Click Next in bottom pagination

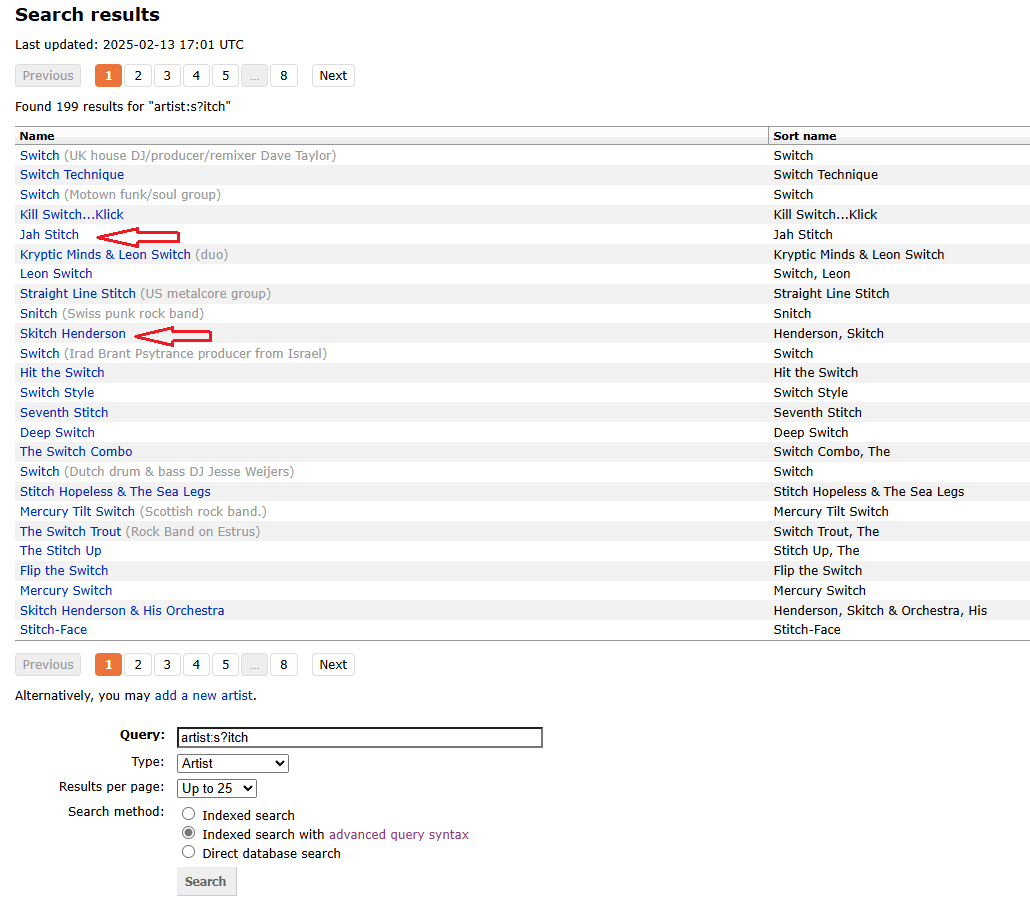click(x=333, y=665)
